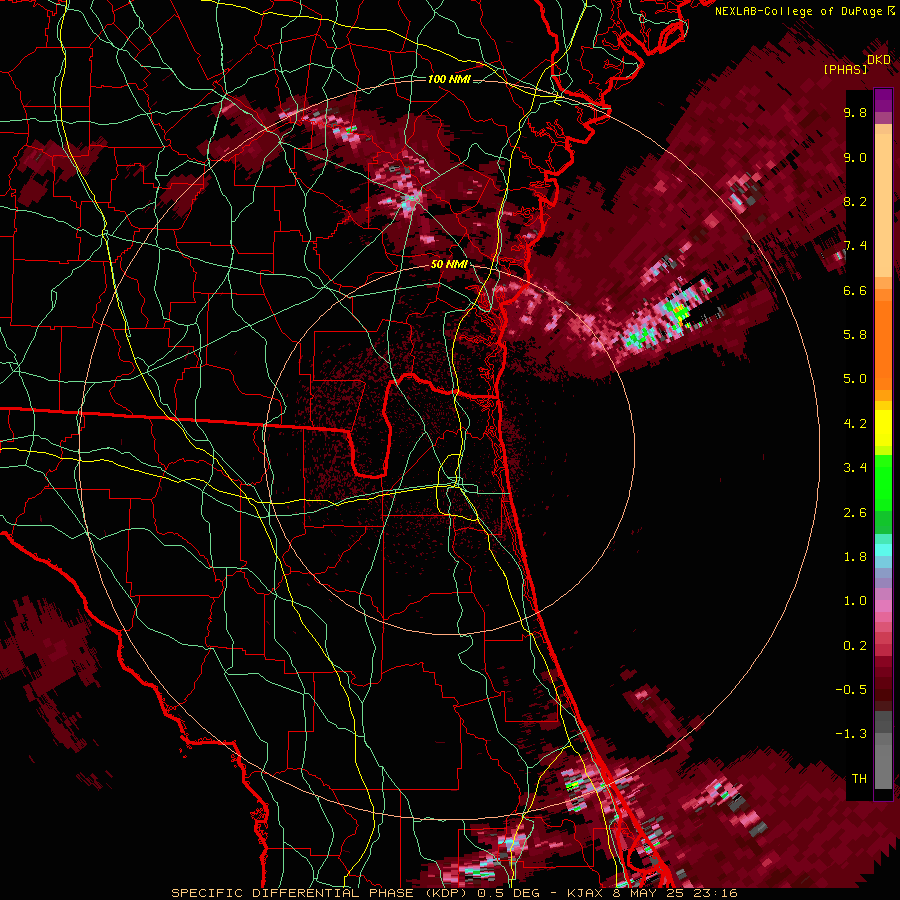
Task: Click the 9.0 scale value
Action: pyautogui.click(x=855, y=157)
